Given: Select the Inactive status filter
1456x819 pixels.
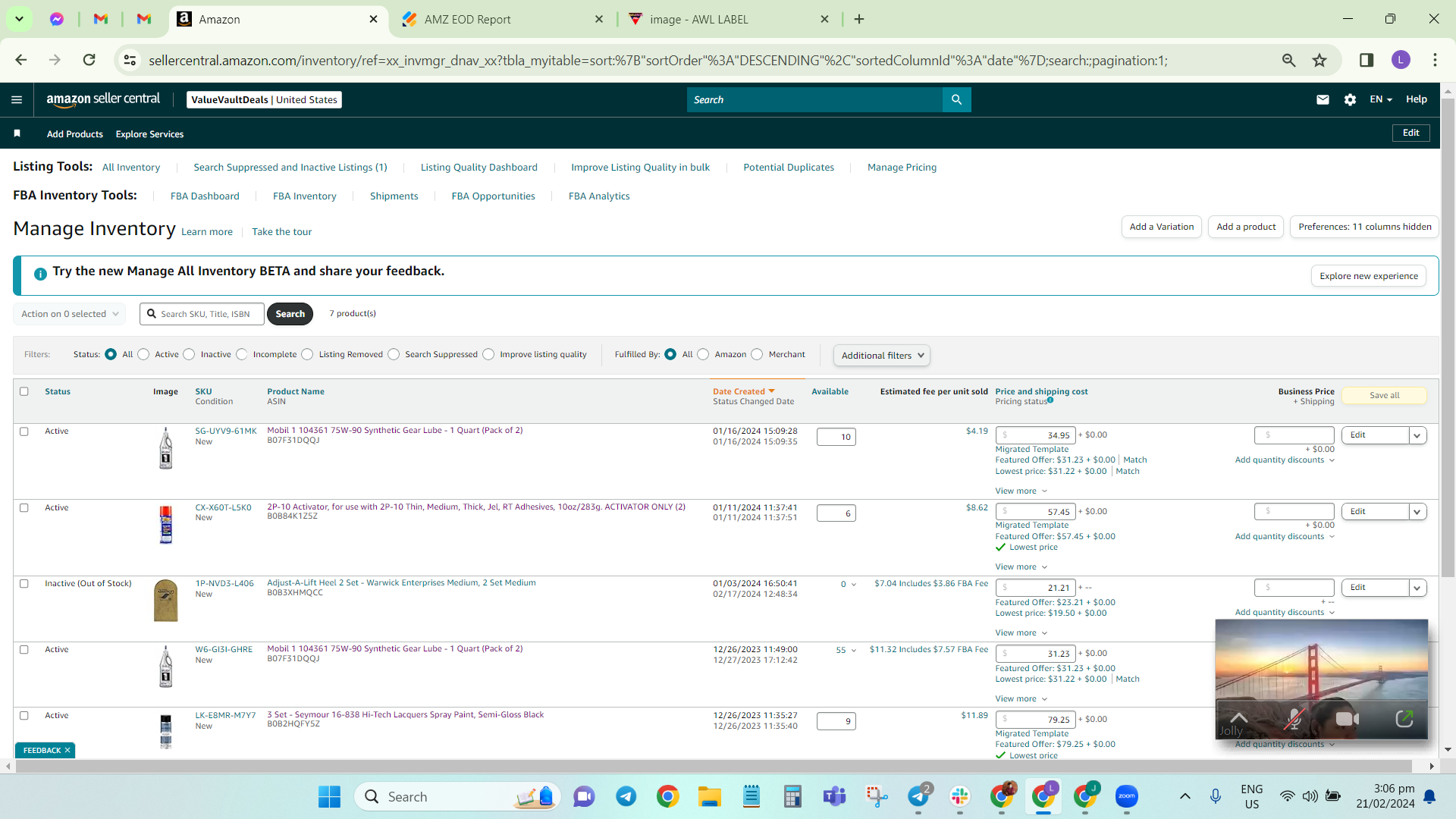Looking at the screenshot, I should coord(189,354).
